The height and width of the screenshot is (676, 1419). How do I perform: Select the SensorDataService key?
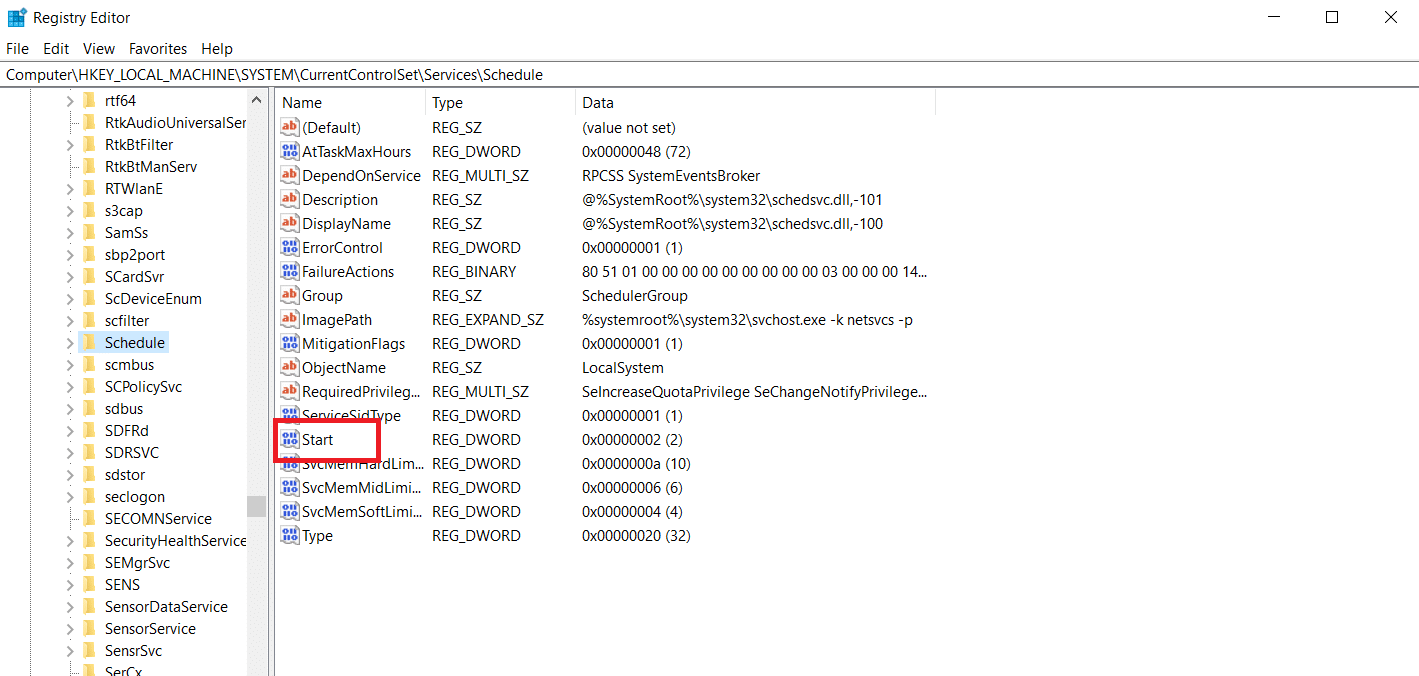(166, 607)
